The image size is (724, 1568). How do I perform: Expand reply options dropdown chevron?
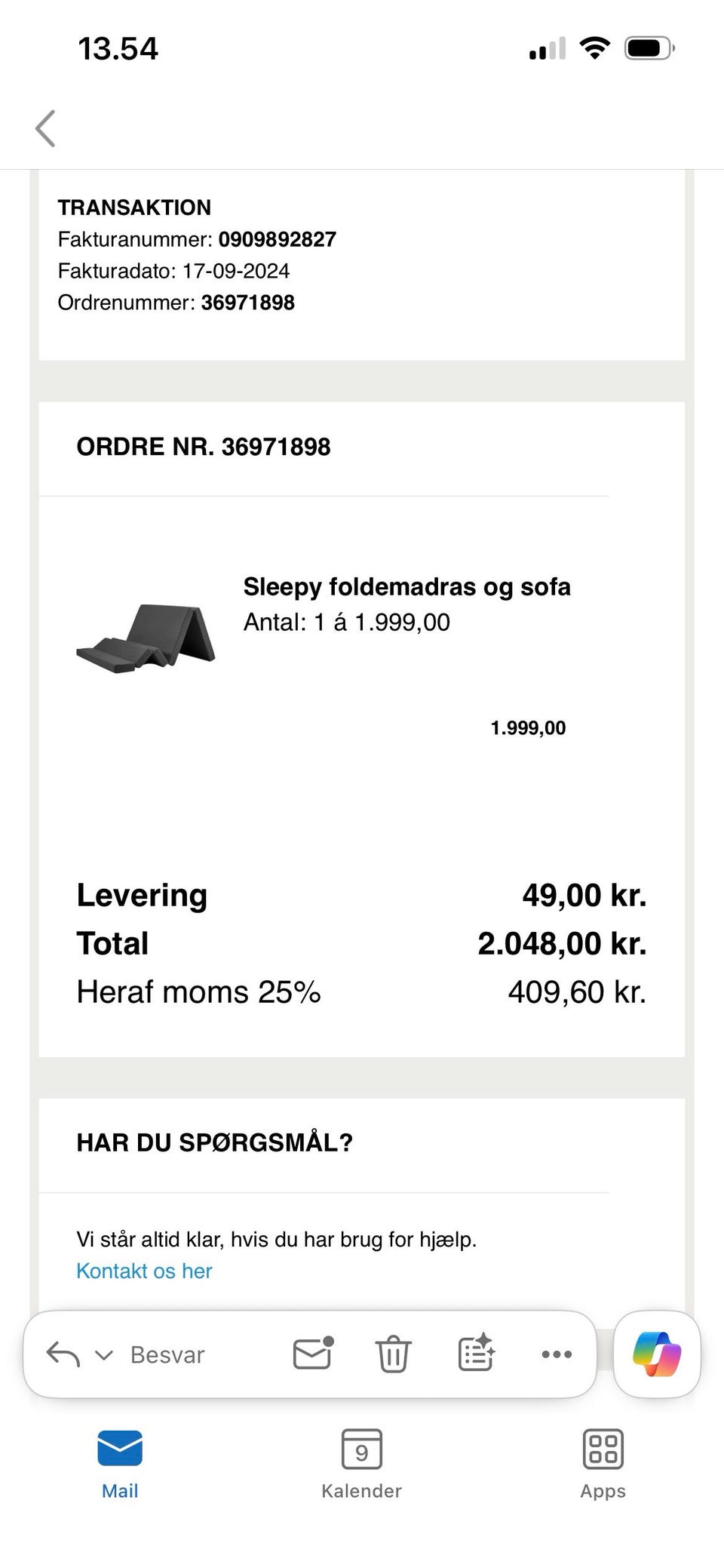103,1355
